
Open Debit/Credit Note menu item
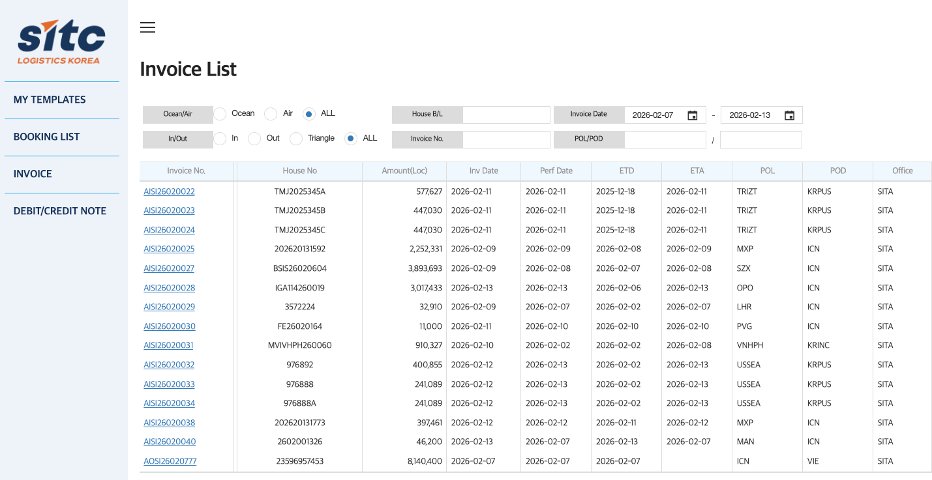(x=61, y=211)
